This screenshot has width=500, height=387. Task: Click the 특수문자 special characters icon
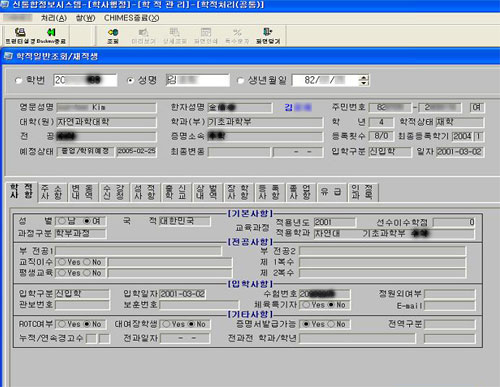pos(237,35)
